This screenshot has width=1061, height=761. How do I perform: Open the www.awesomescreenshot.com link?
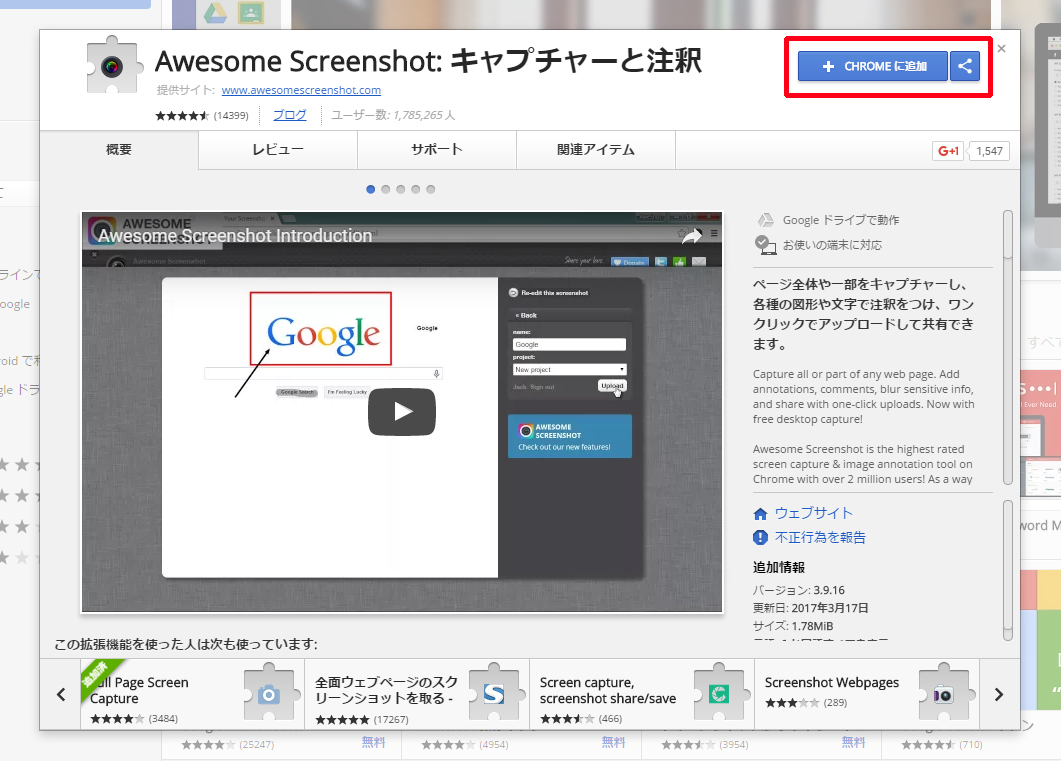[301, 90]
